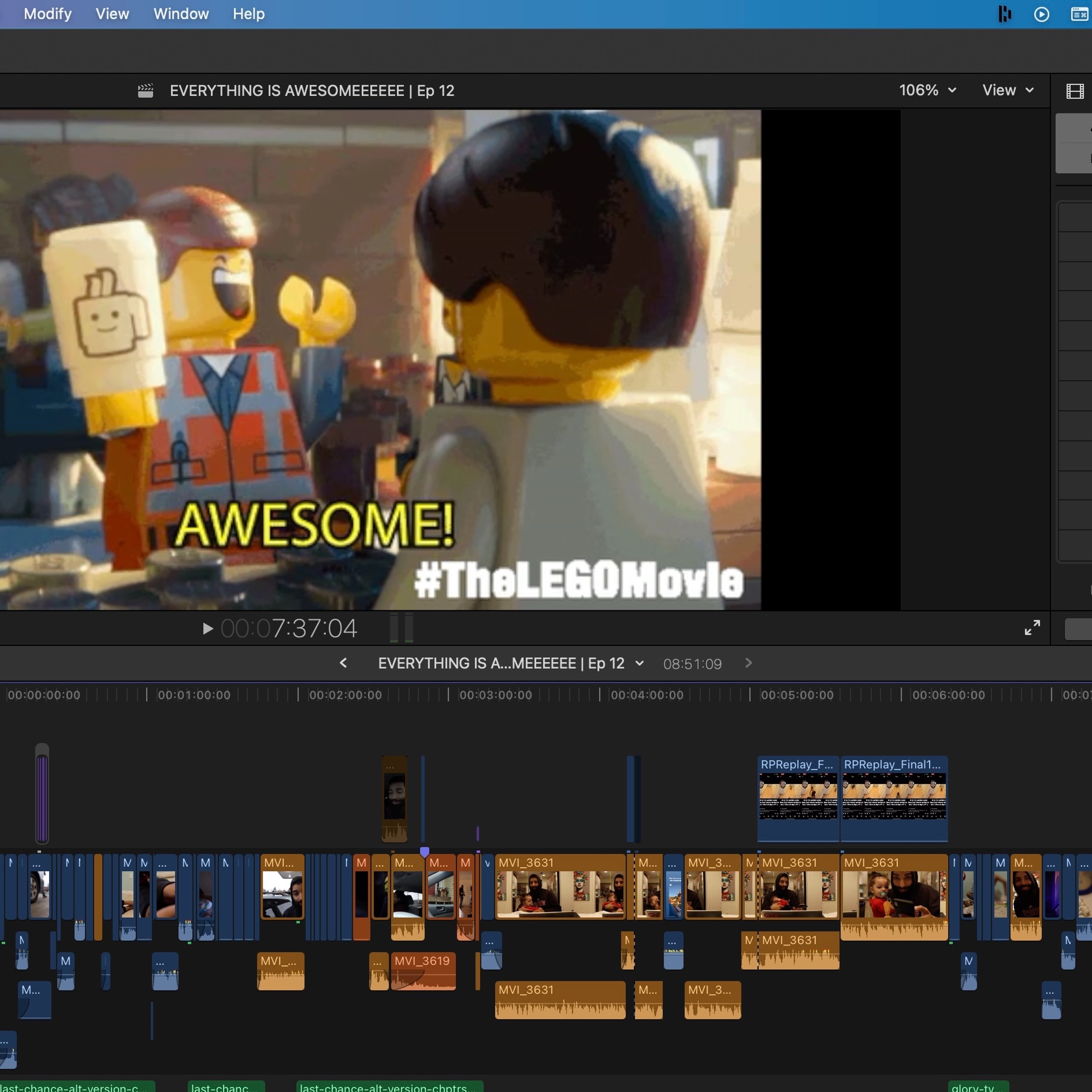Viewport: 1092px width, 1092px height.
Task: Open the View menu in menu bar
Action: 112,13
